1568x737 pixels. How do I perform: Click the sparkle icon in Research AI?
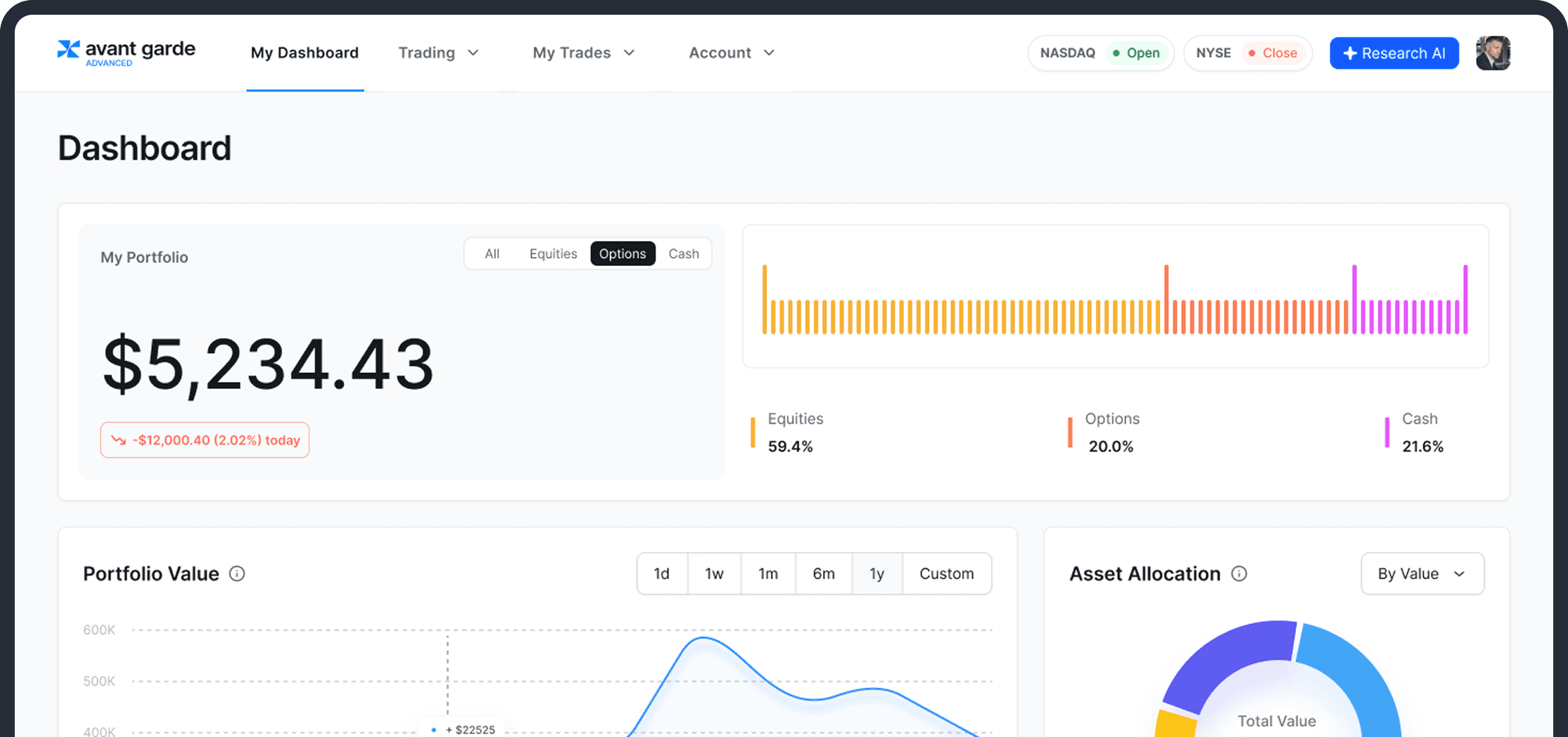click(1349, 53)
